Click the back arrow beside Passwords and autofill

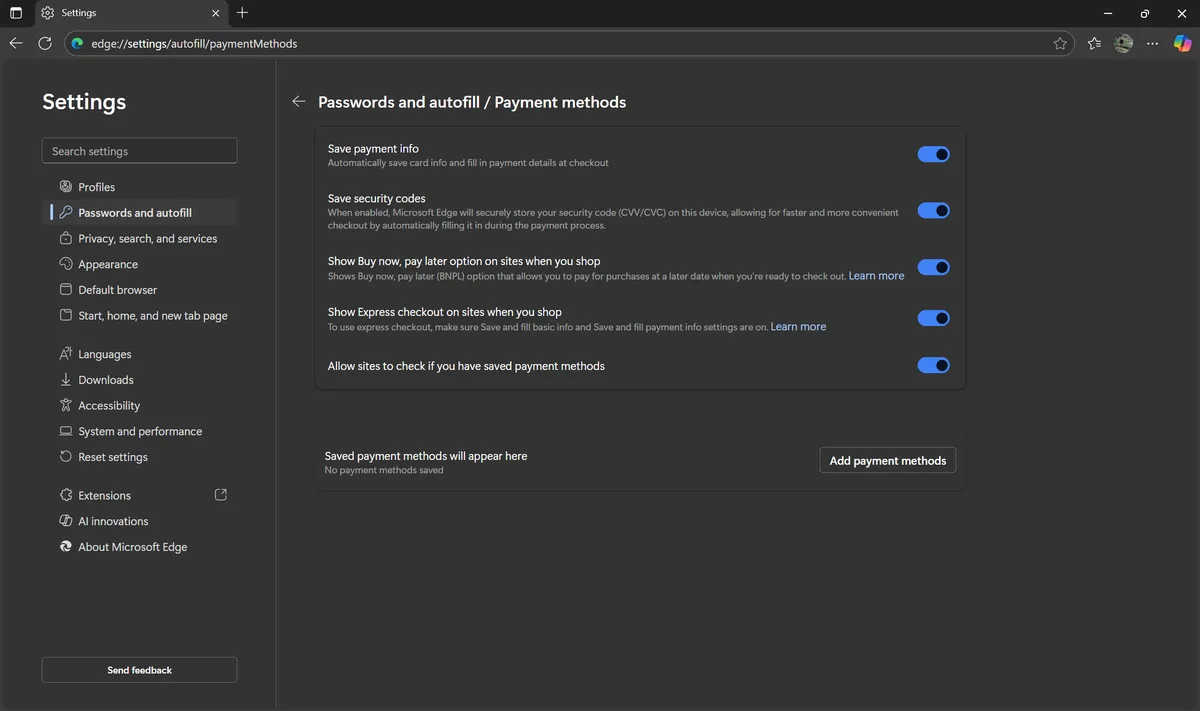click(x=298, y=102)
